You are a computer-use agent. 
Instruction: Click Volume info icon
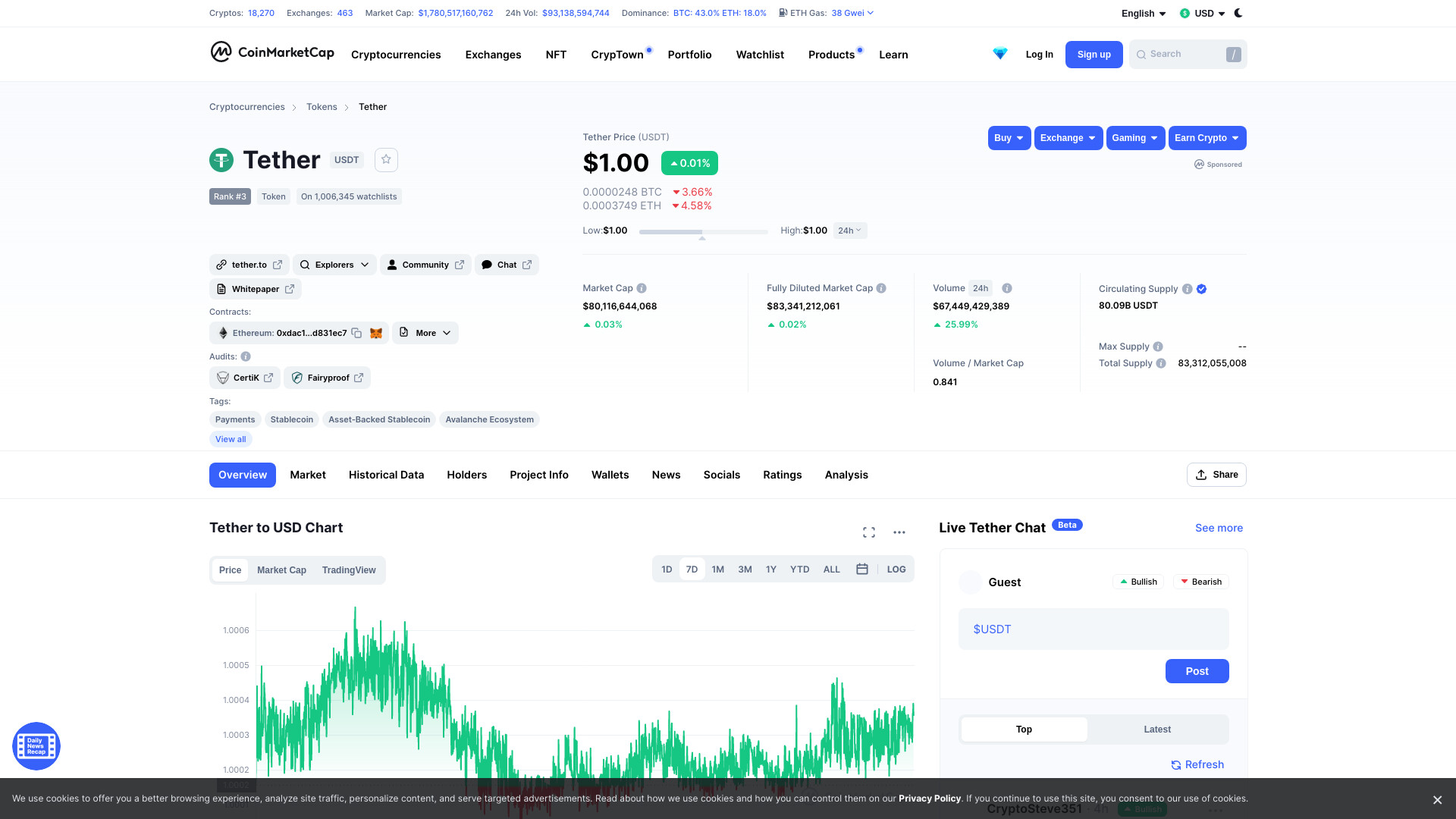point(1007,288)
